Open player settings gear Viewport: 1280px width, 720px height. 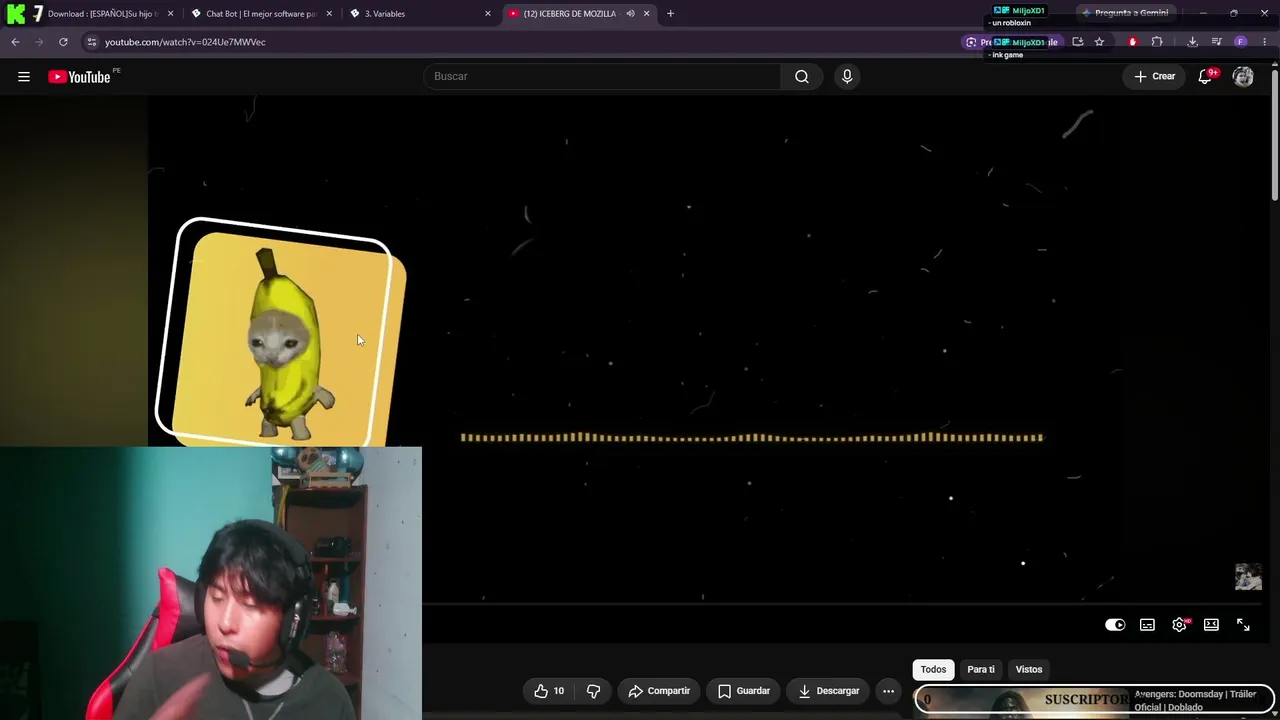tap(1179, 625)
